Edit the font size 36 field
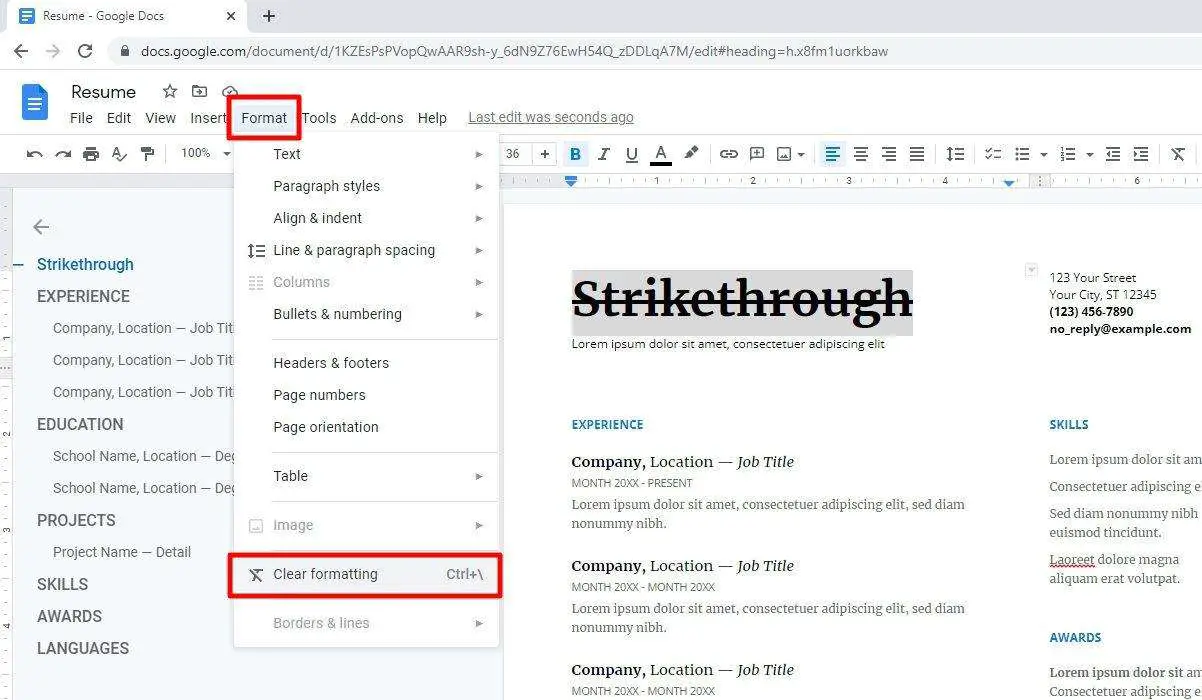This screenshot has height=700, width=1202. click(513, 154)
